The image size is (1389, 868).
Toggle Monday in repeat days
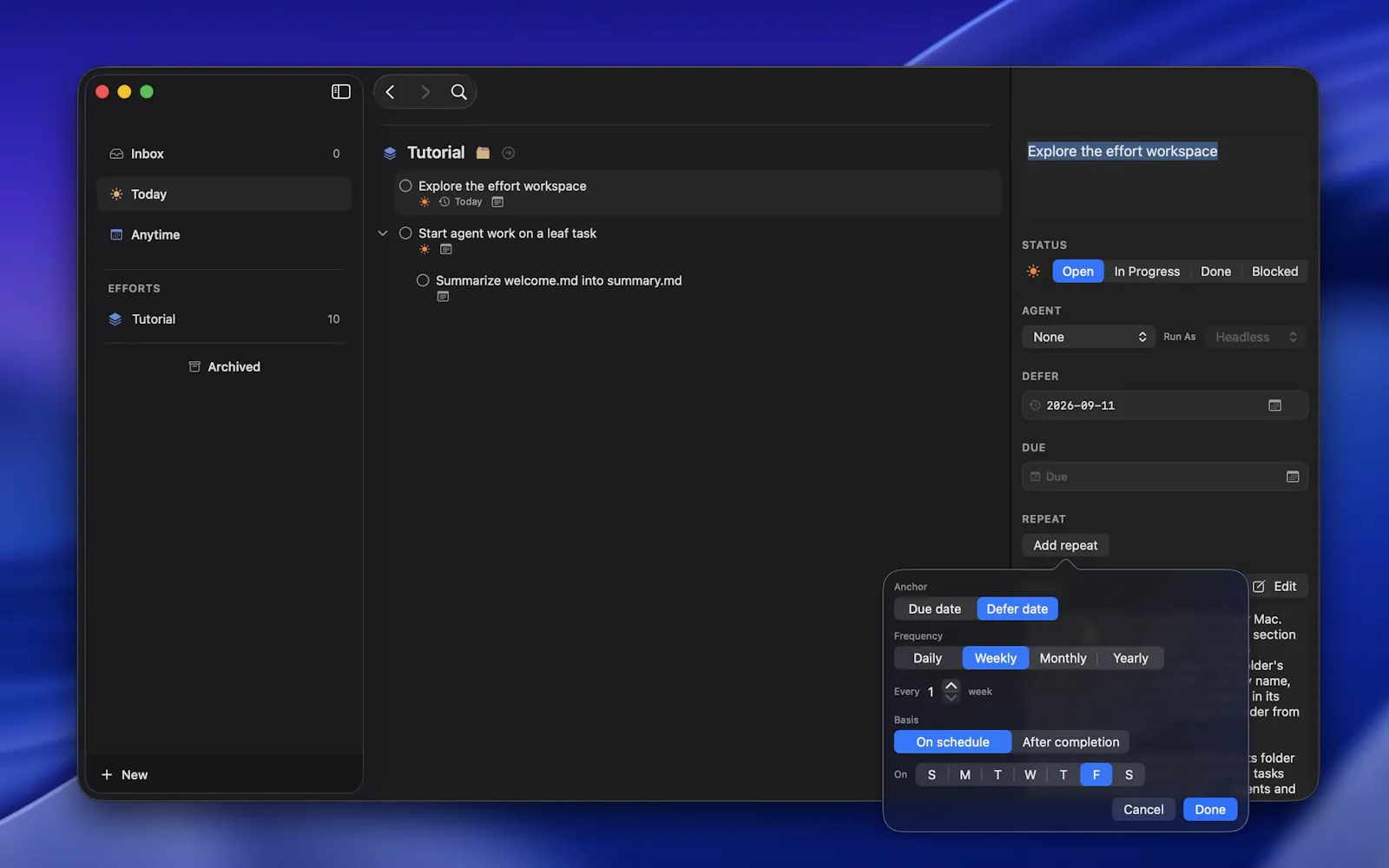(x=964, y=775)
